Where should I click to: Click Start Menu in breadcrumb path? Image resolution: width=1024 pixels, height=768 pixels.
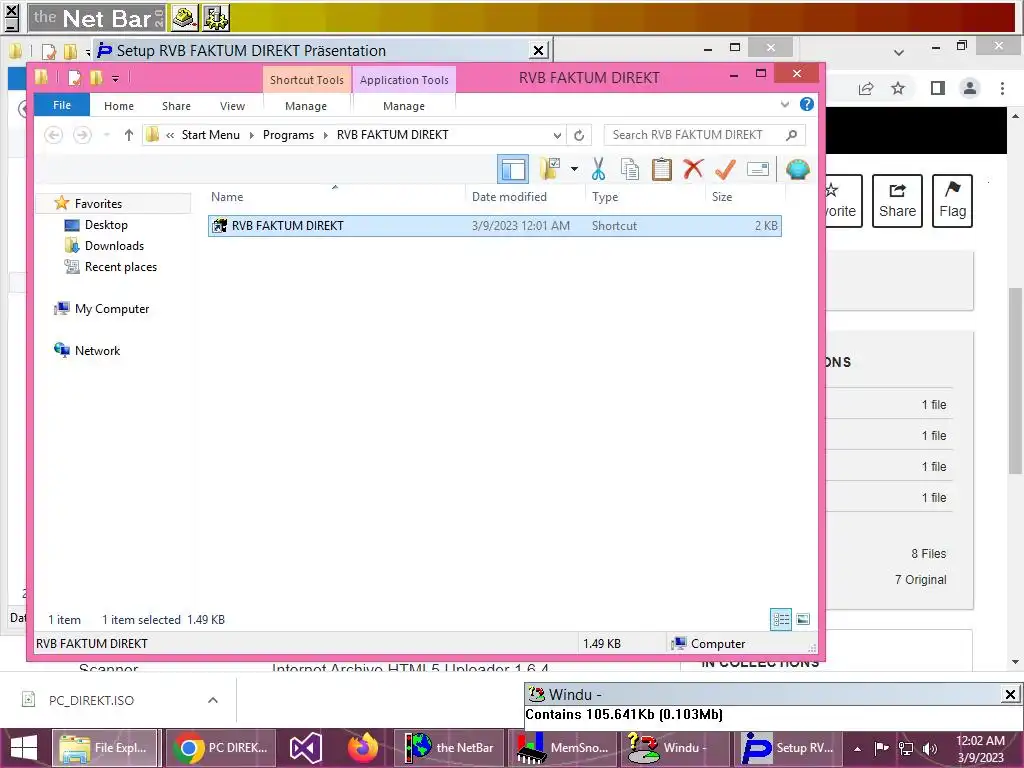point(210,135)
